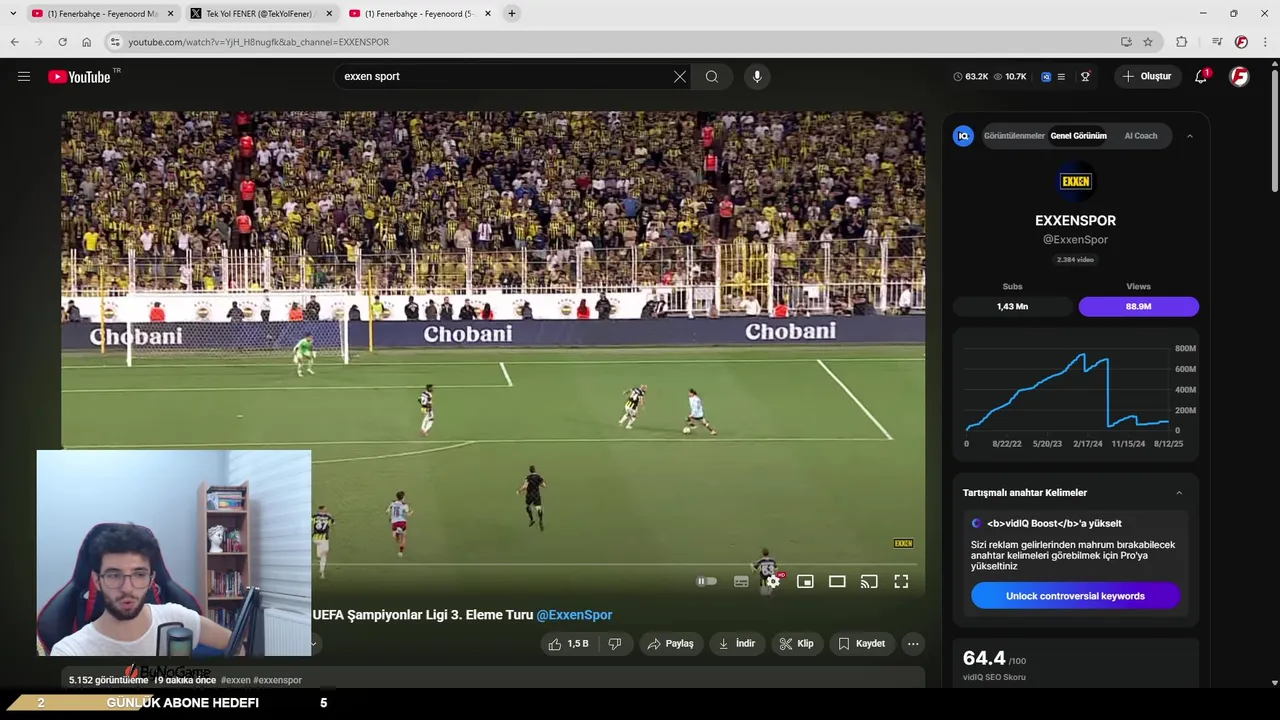Start voice search with microphone
1280x720 pixels.
(x=757, y=76)
